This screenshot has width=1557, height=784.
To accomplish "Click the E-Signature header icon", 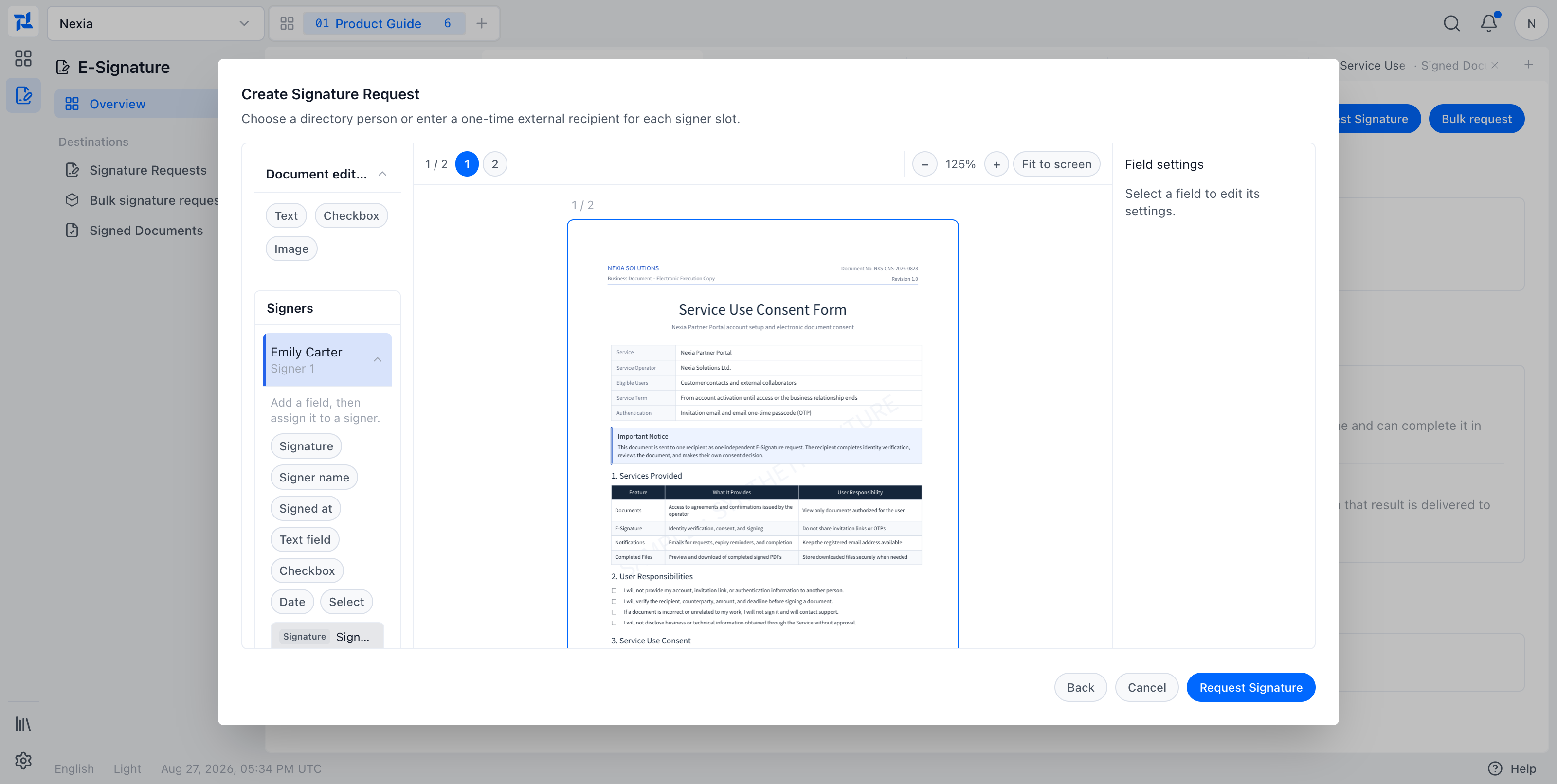I will tap(63, 67).
